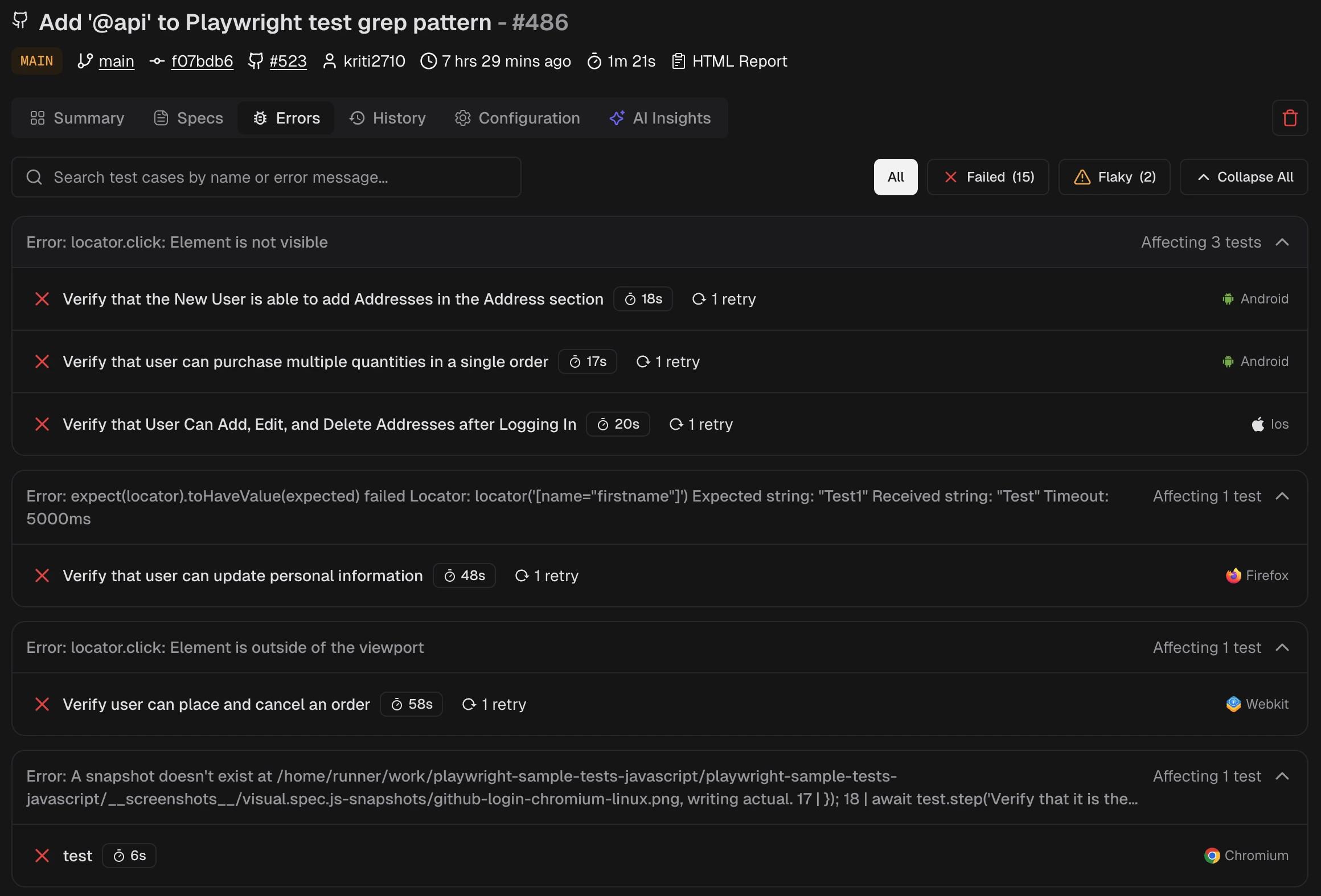The width and height of the screenshot is (1321, 896).
Task: Enable the Flaky (2) filter
Action: [1114, 176]
